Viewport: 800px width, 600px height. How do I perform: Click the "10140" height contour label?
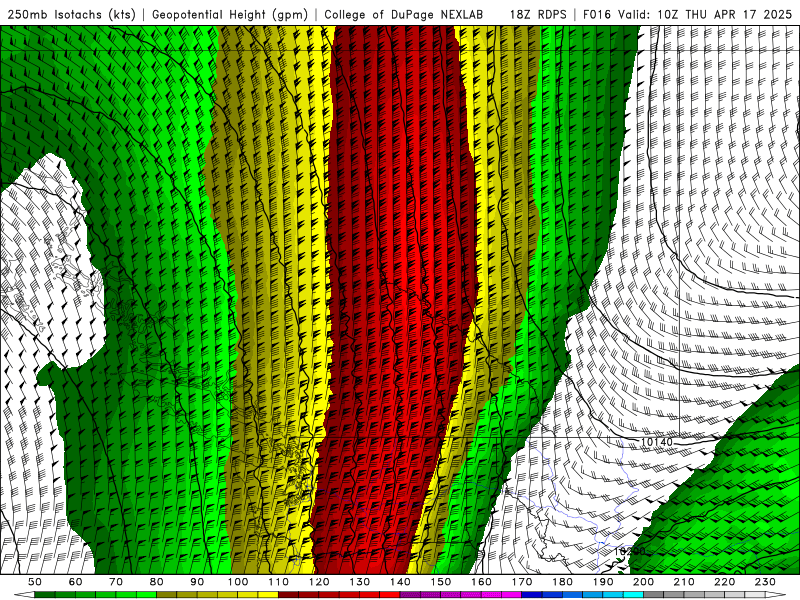tap(657, 442)
